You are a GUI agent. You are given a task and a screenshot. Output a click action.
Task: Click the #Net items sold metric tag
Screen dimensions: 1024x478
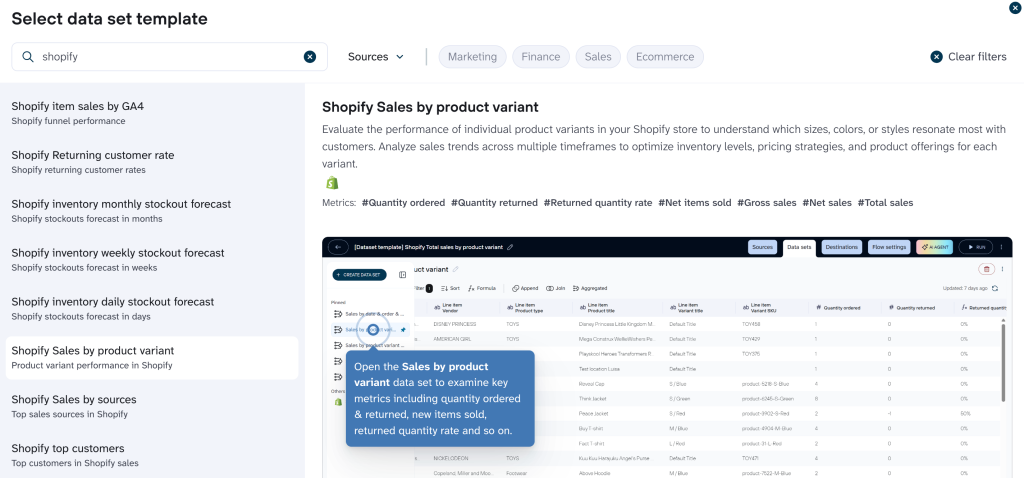coord(695,203)
